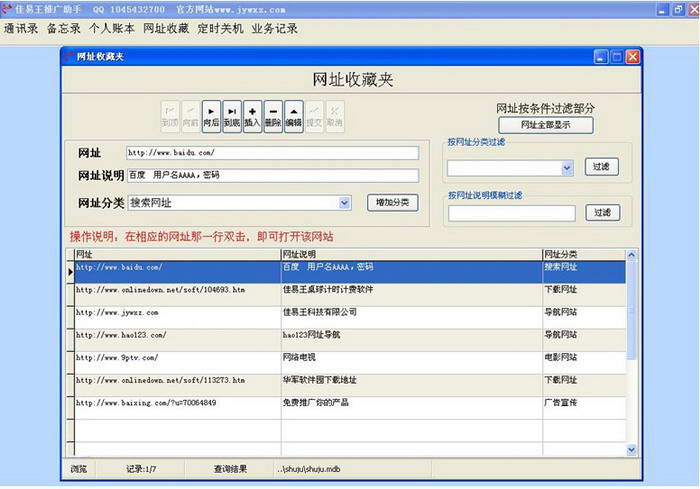Close the 网址收藏夹 child window
This screenshot has width=700, height=489.
pos(633,57)
